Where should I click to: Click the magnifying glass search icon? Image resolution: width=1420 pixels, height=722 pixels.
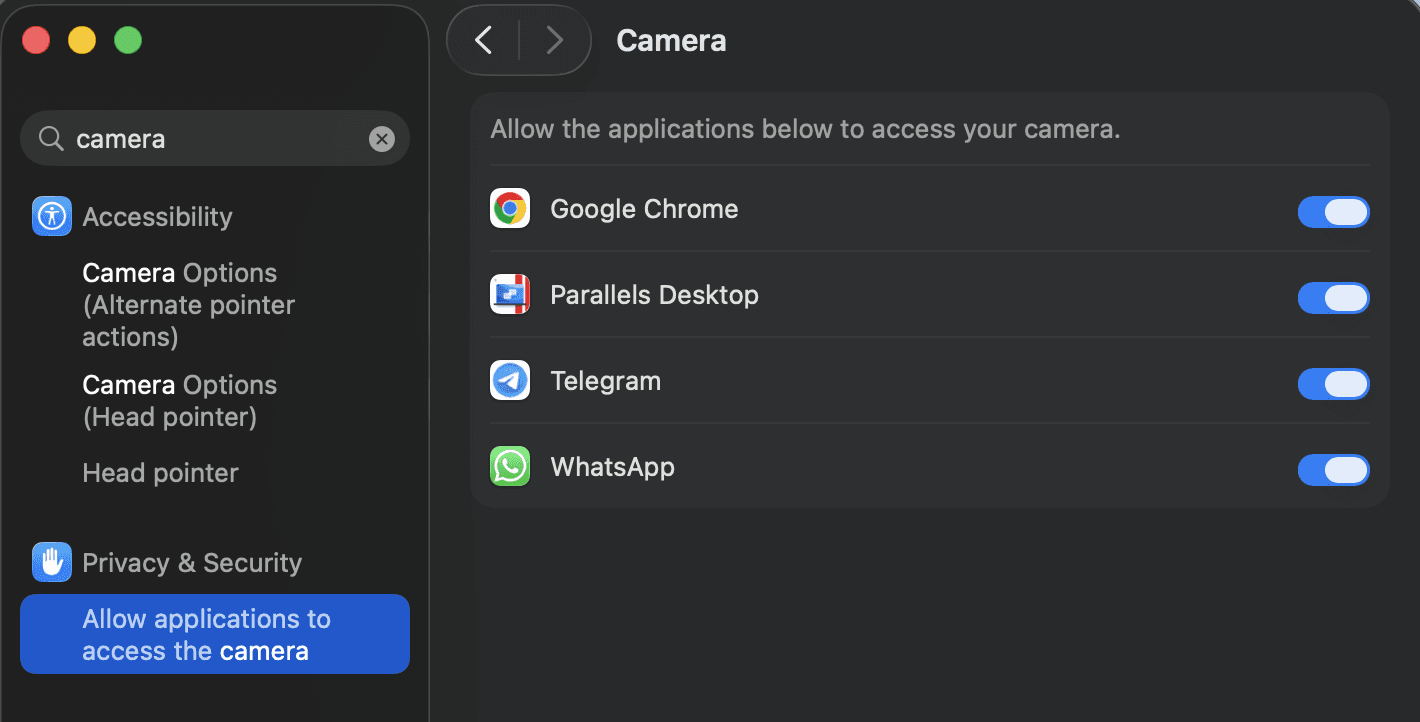coord(51,138)
